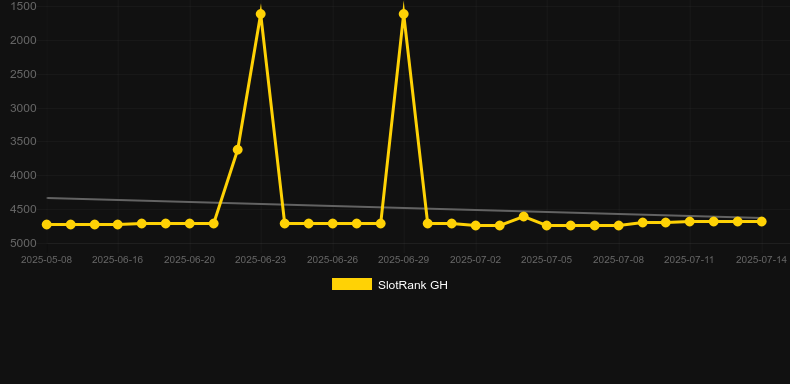Image resolution: width=790 pixels, height=384 pixels.
Task: Select the data point on 2025-07-02
Action: tap(475, 225)
